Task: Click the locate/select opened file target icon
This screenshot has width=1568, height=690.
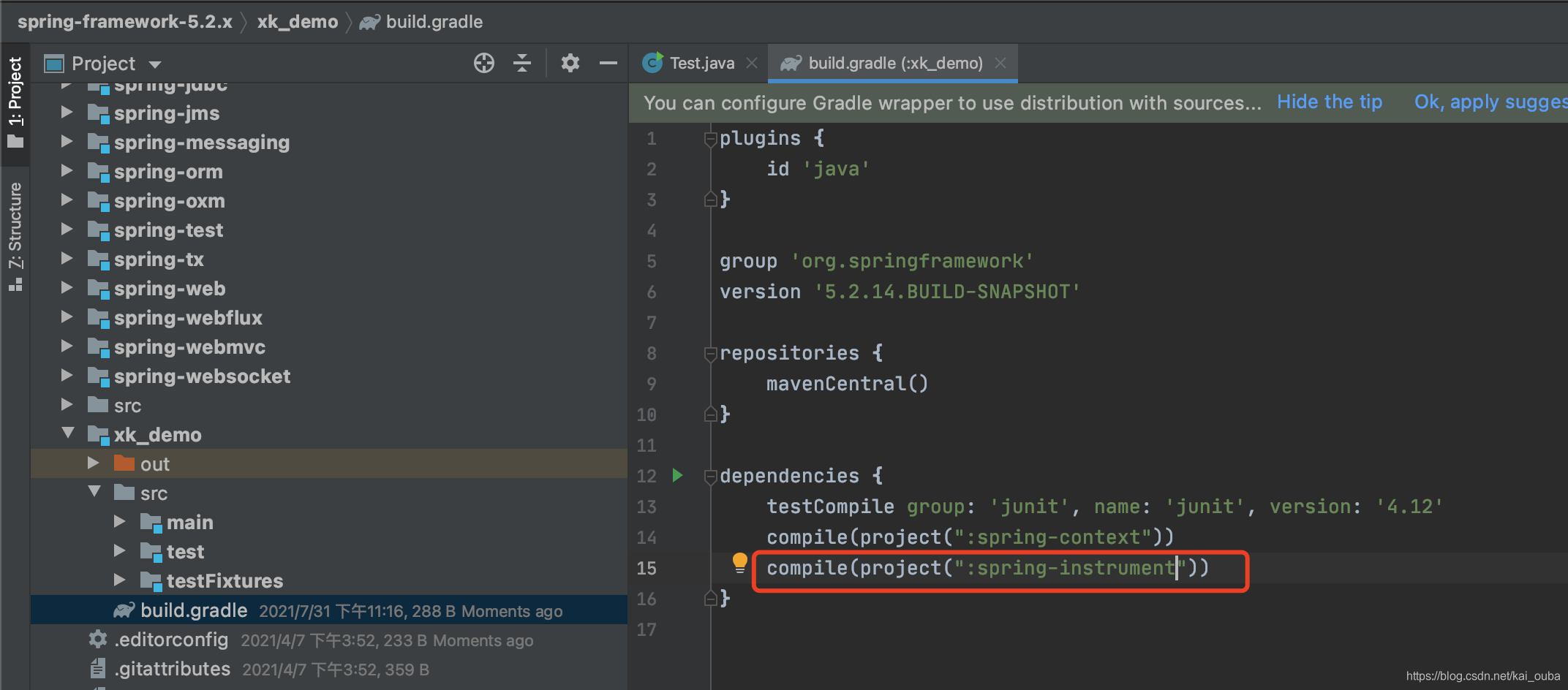Action: (x=483, y=64)
